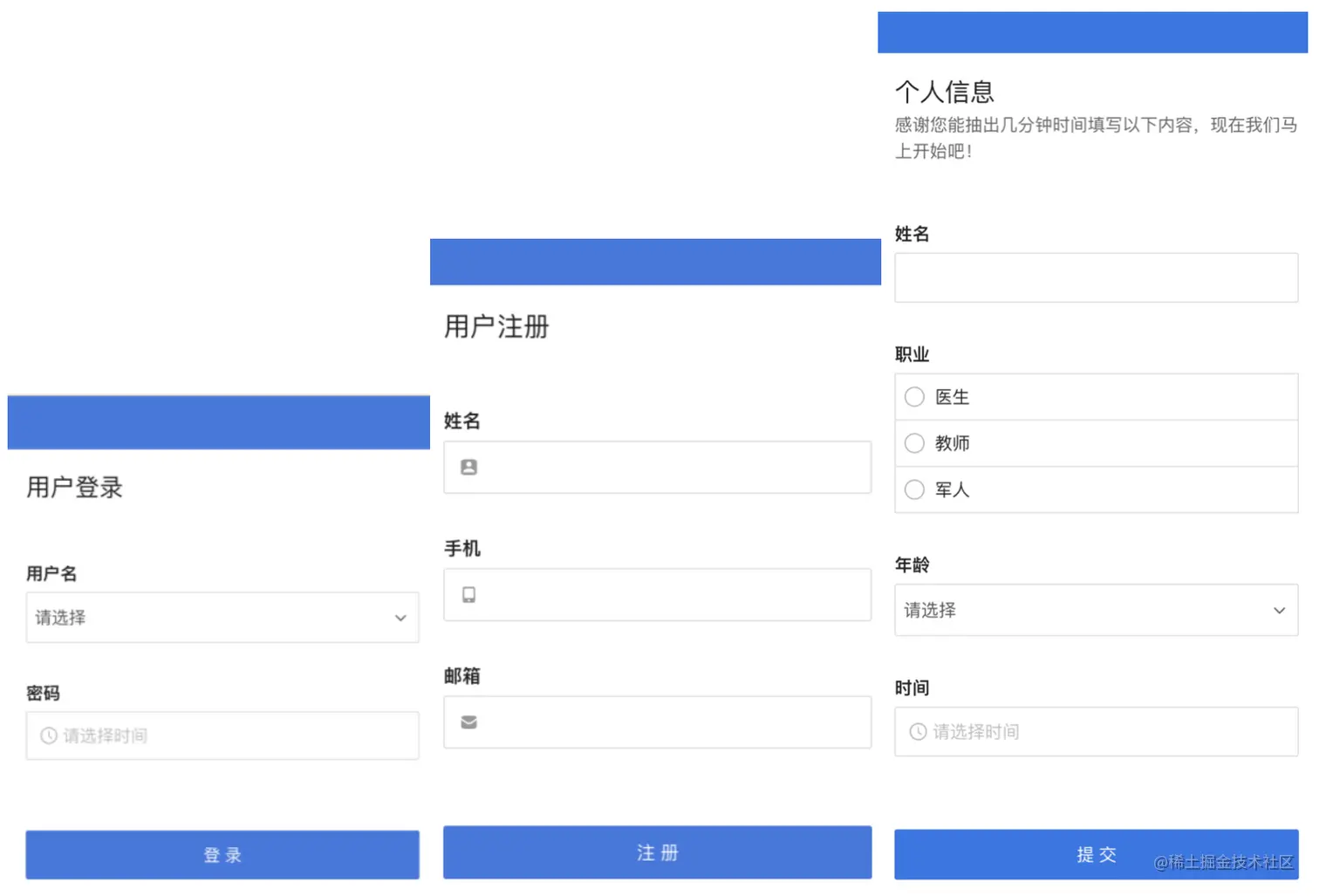Image resolution: width=1319 pixels, height=896 pixels.
Task: Open the 用户名 请选择 dropdown
Action: 222,618
